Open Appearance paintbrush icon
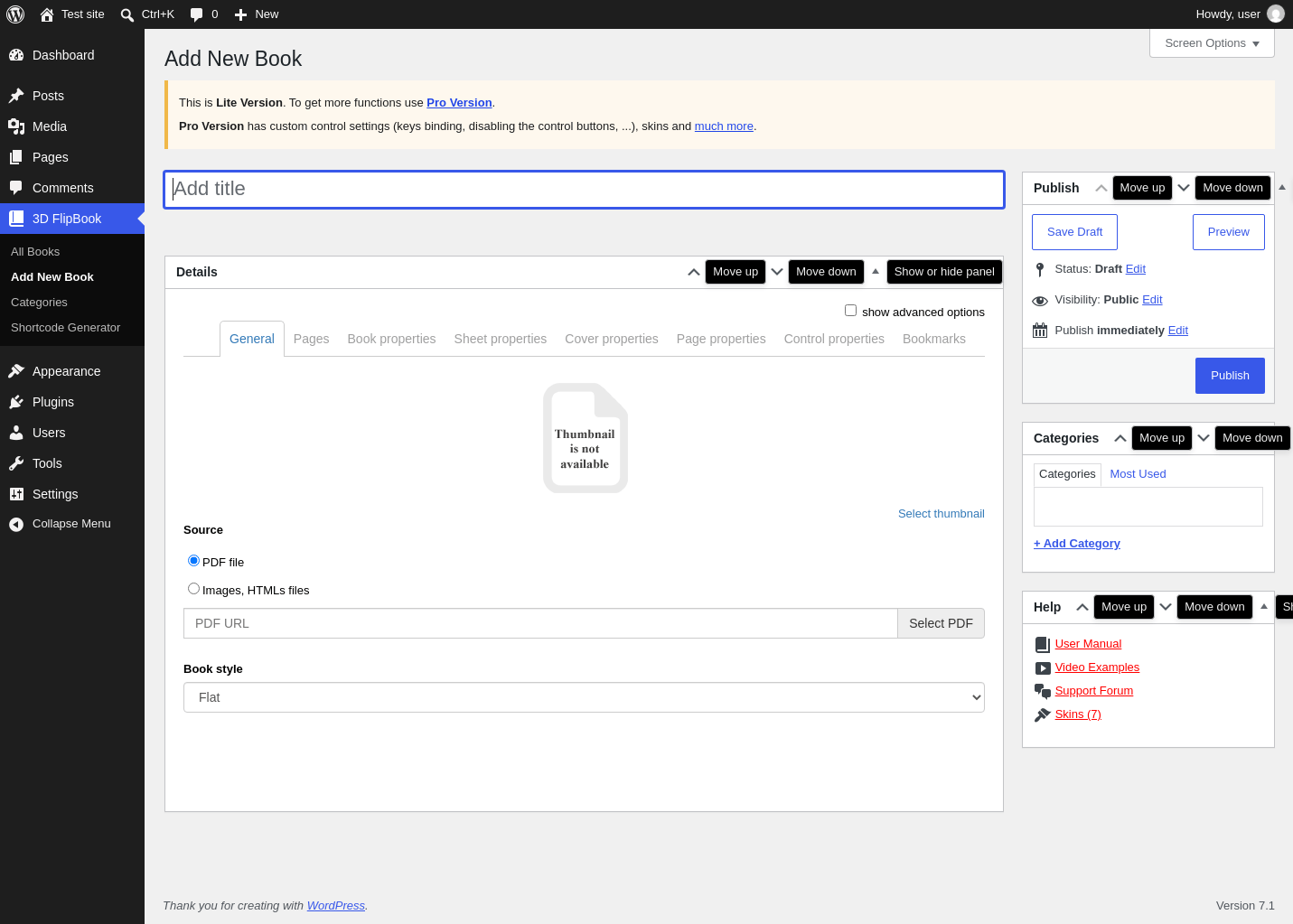Screen dimensions: 1293x924 click(16, 371)
